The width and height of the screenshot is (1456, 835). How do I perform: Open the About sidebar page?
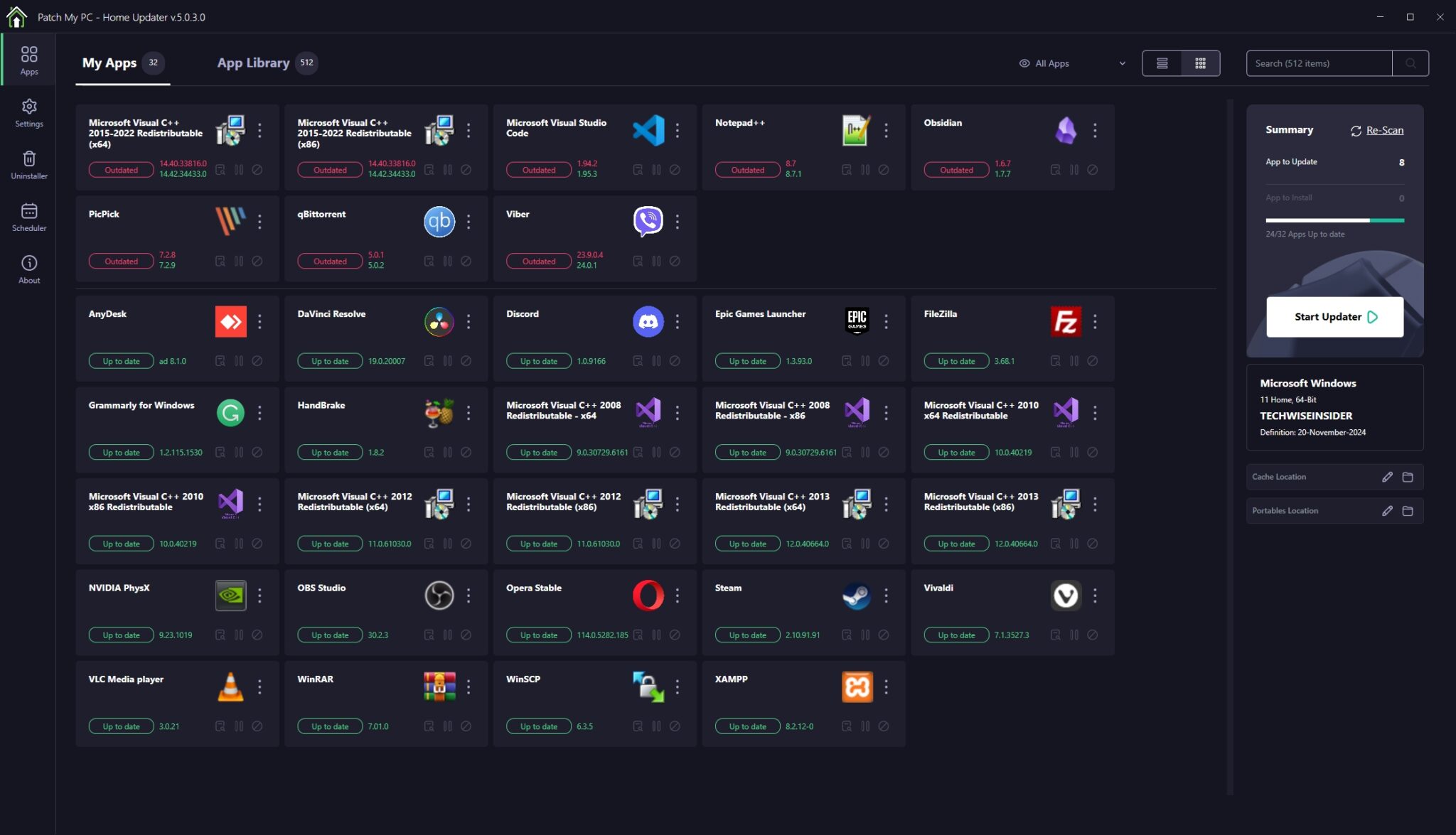29,269
